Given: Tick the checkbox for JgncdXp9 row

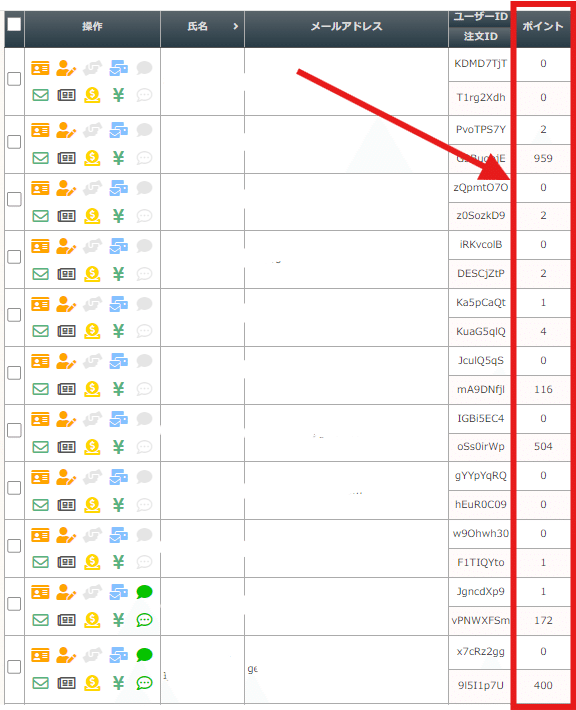Looking at the screenshot, I should coord(14,604).
